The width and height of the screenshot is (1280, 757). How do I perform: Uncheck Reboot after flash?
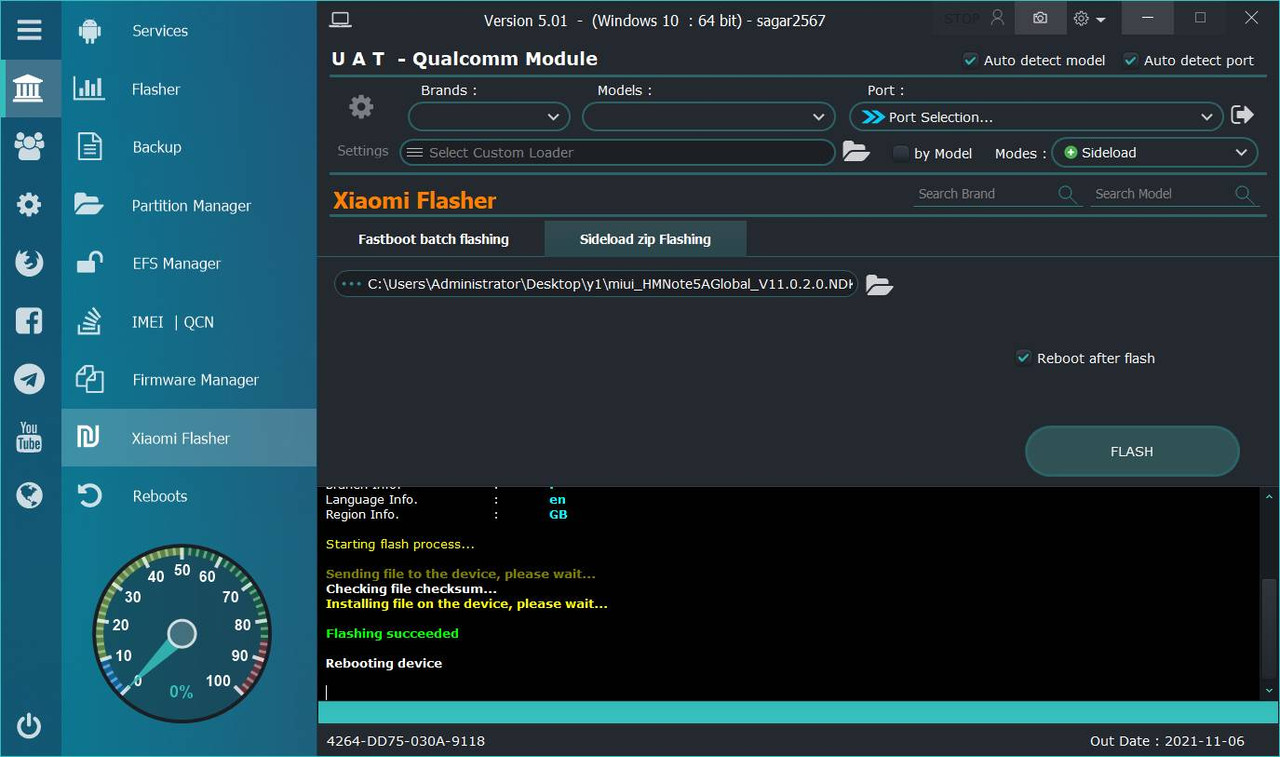pyautogui.click(x=1022, y=357)
